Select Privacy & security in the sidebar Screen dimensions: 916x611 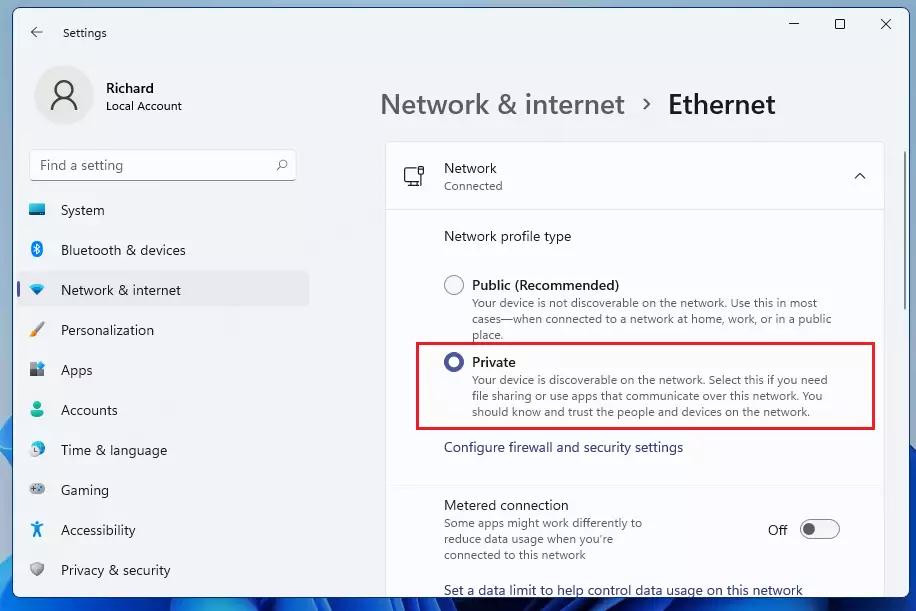[116, 570]
